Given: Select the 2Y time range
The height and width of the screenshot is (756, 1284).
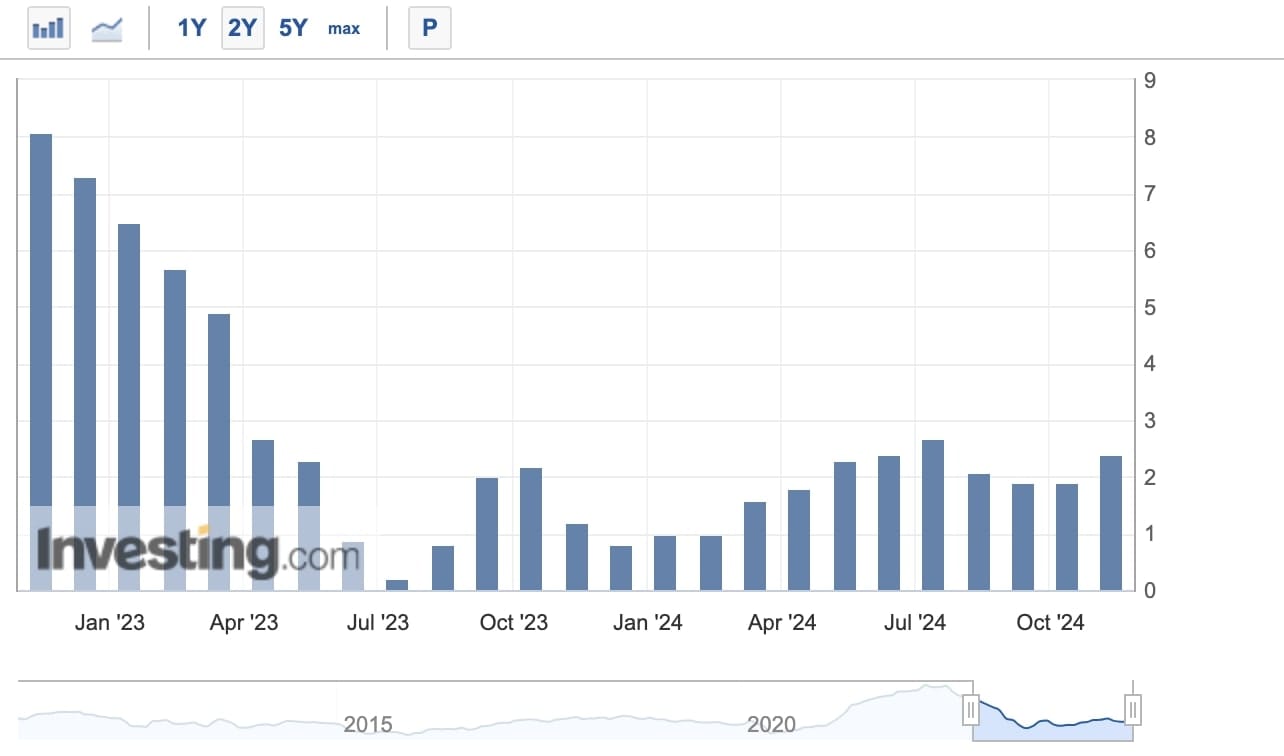Looking at the screenshot, I should coord(243,28).
